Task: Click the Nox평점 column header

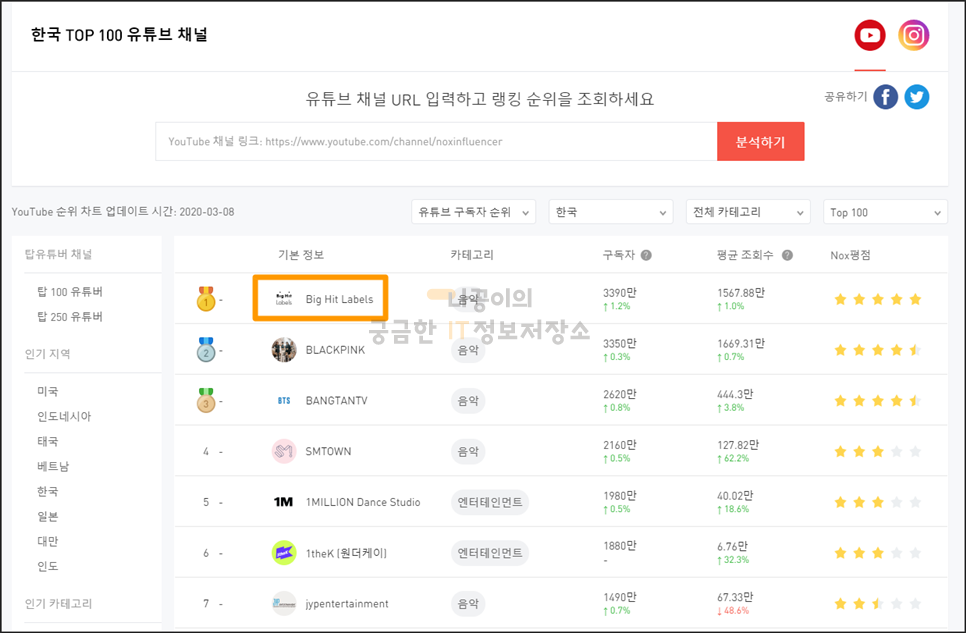Action: click(850, 255)
